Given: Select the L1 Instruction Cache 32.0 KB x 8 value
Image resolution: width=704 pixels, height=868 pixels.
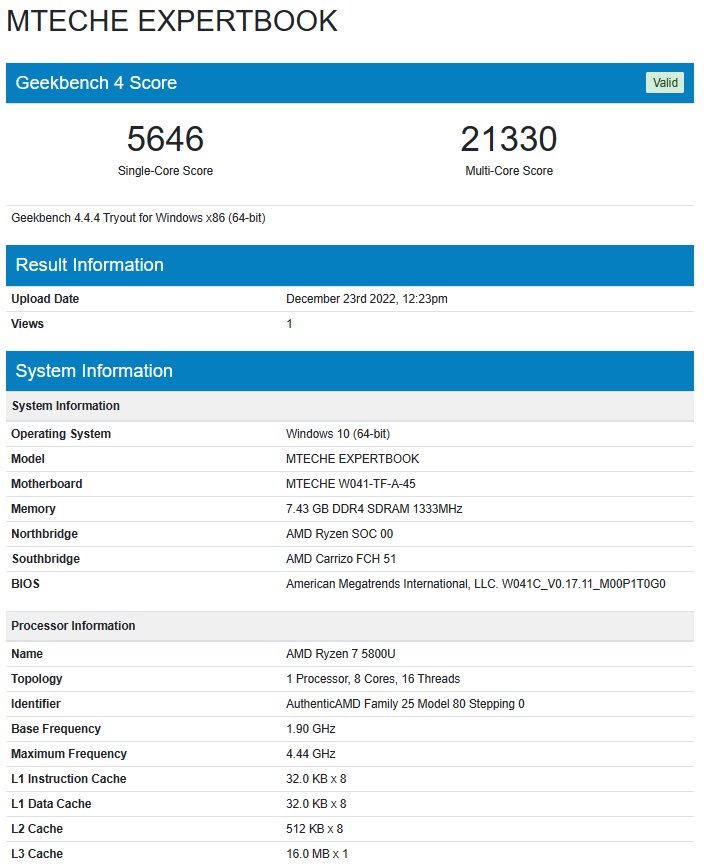Looking at the screenshot, I should click(316, 779).
